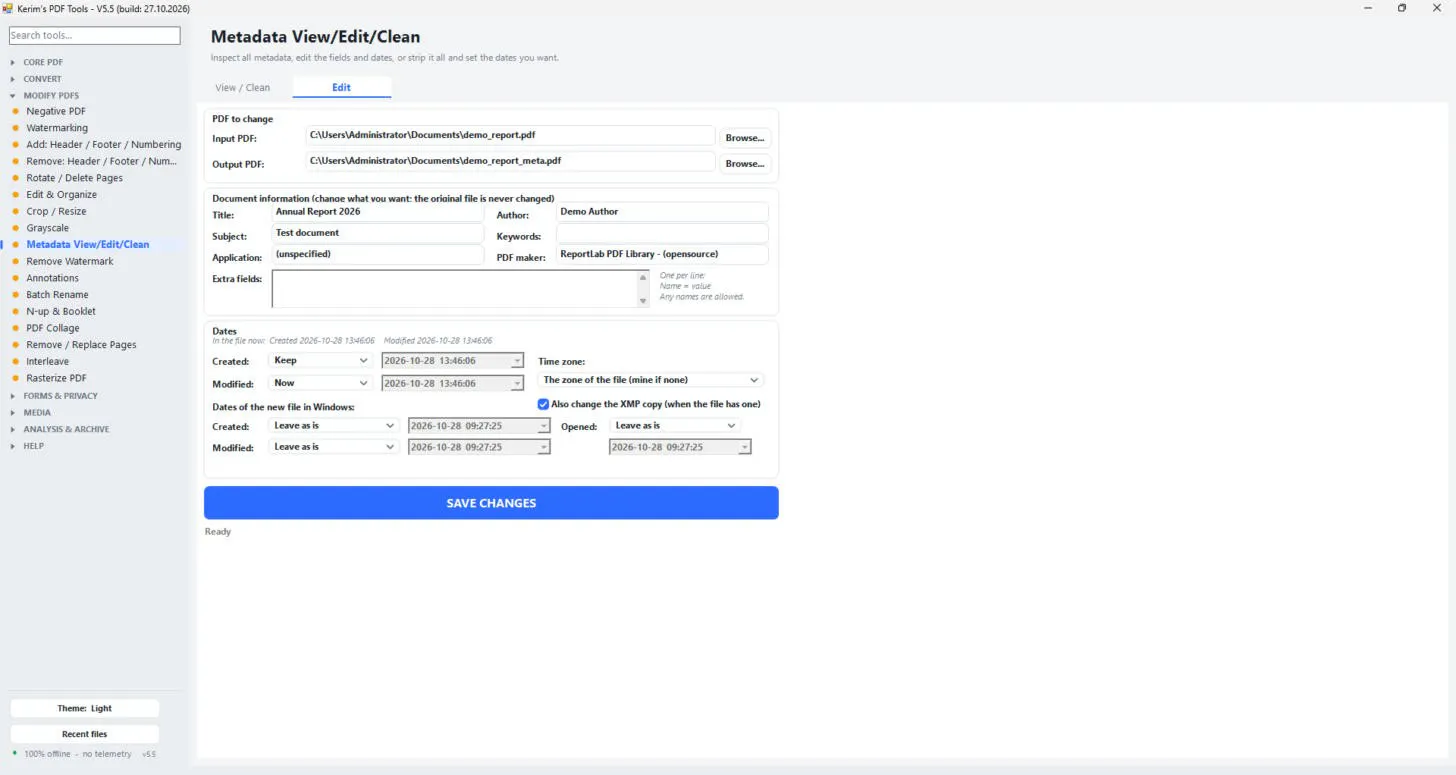Image resolution: width=1456 pixels, height=775 pixels.
Task: Open the Annotations tool
Action: tap(53, 278)
